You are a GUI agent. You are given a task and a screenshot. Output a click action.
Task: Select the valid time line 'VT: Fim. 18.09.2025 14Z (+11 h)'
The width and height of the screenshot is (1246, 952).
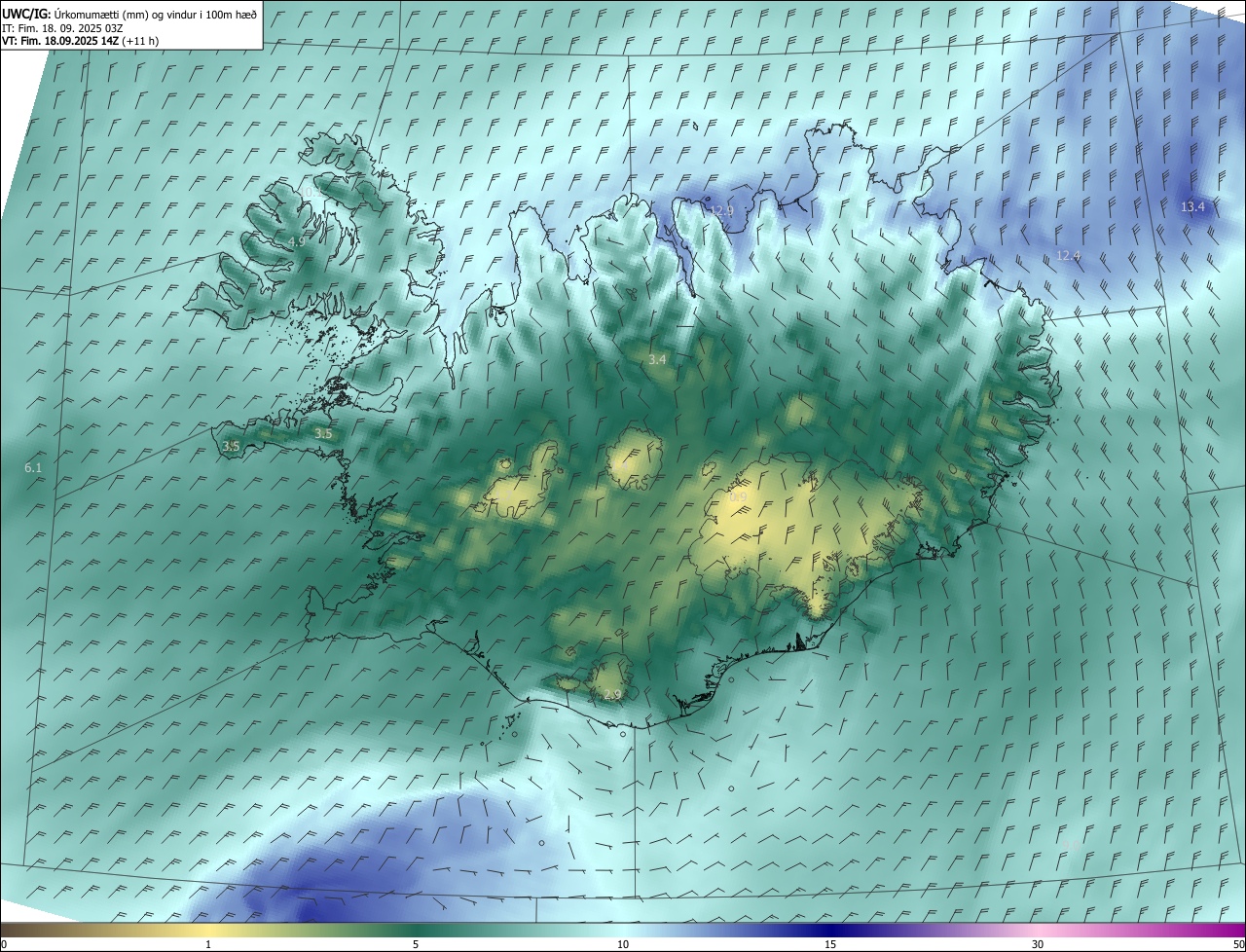coord(81,41)
